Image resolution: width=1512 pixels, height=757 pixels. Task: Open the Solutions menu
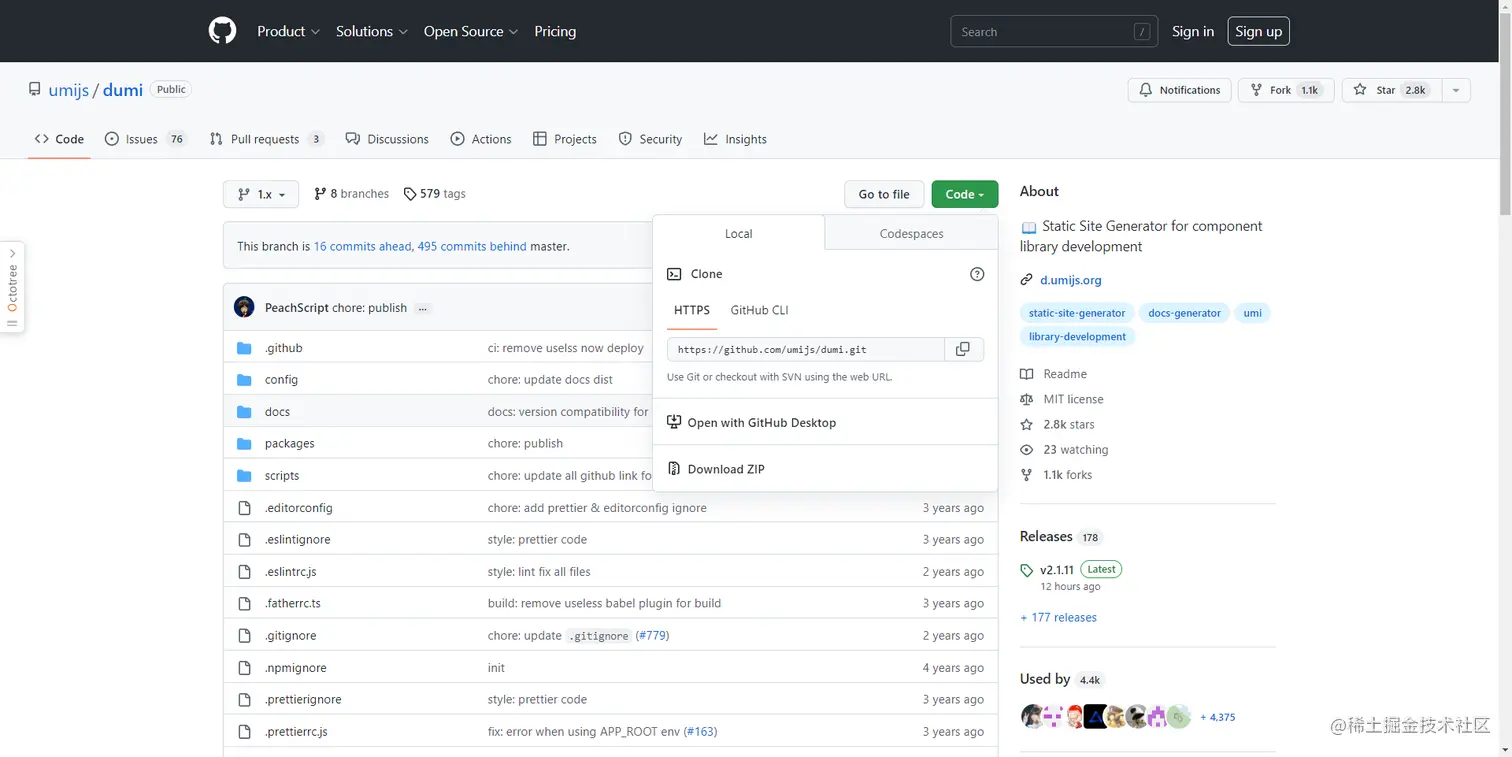click(372, 31)
